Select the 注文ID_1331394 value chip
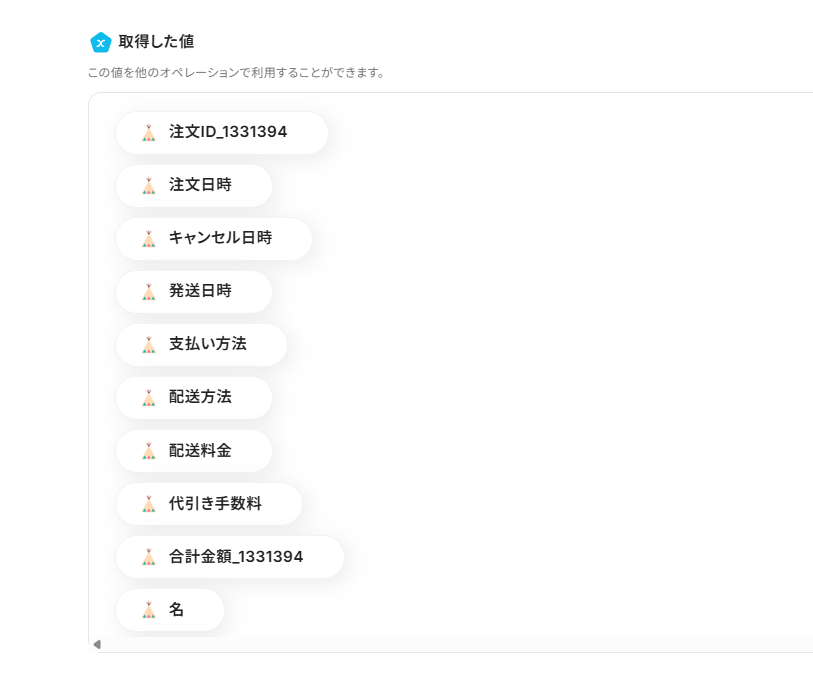 tap(227, 133)
